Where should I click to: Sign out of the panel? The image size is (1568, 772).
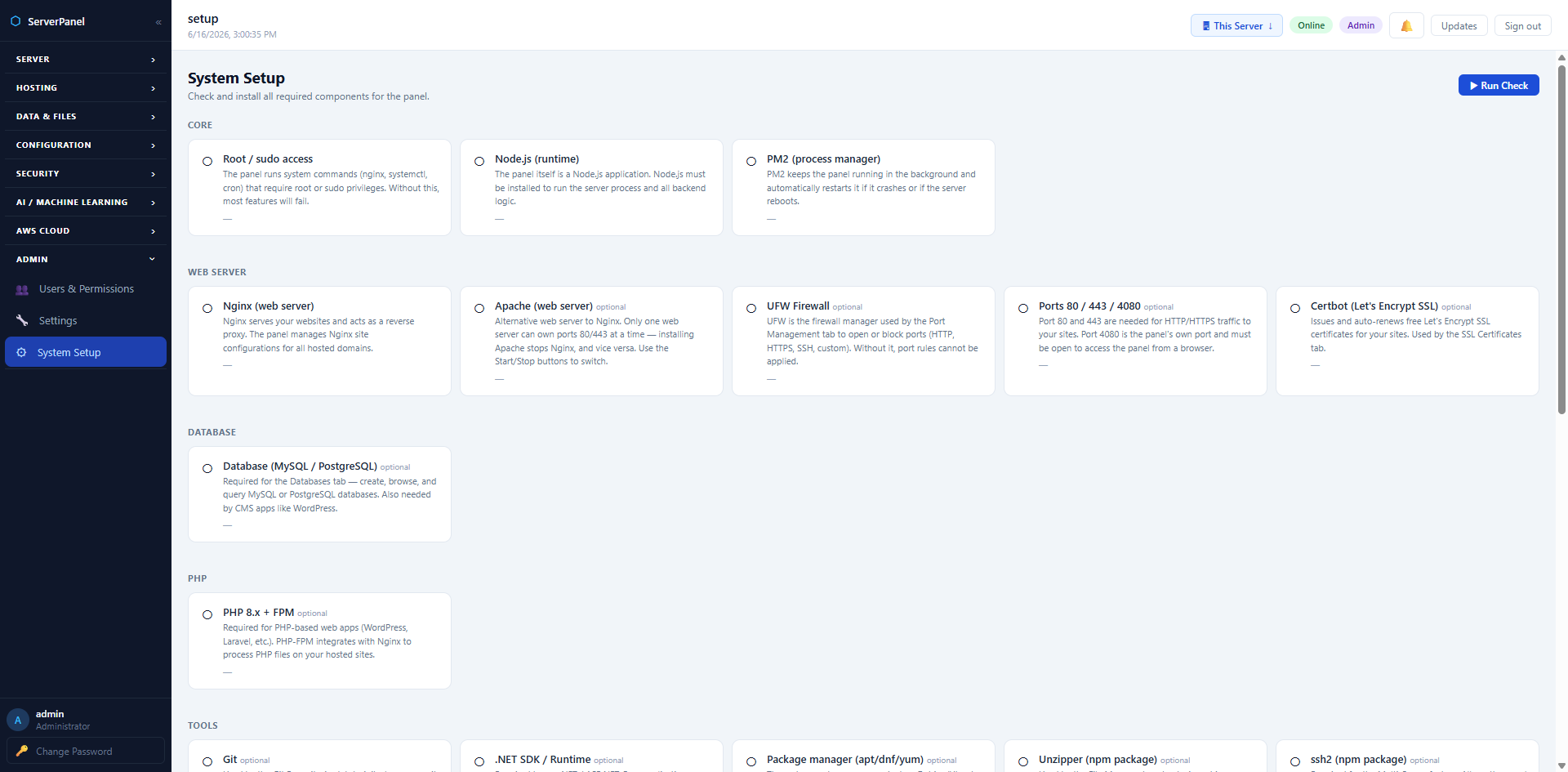[x=1522, y=26]
